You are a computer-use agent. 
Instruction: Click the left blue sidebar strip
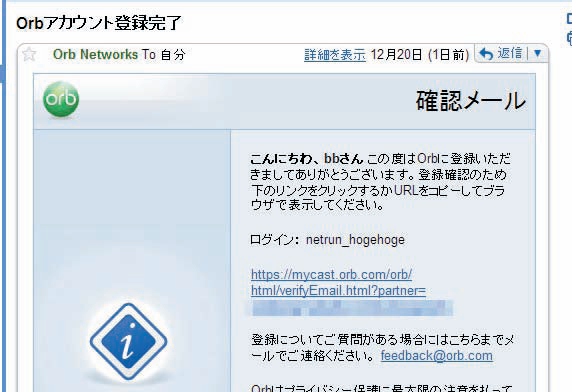[x=3, y=197]
